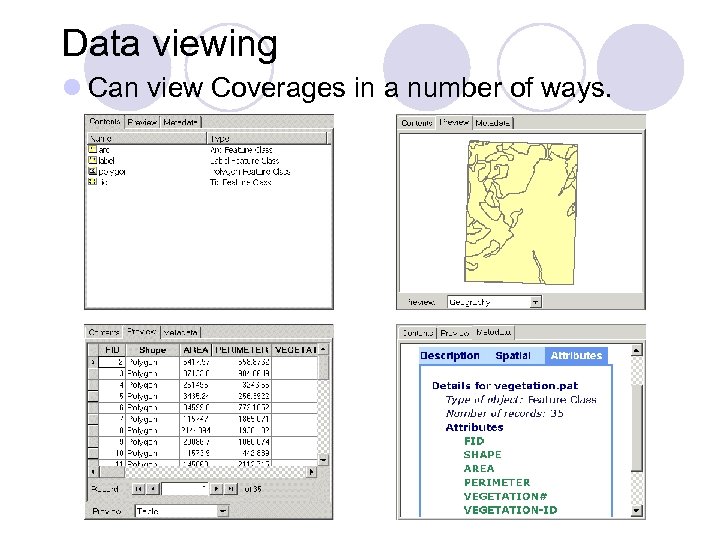
Task: Click the Type column header
Action: coord(267,138)
